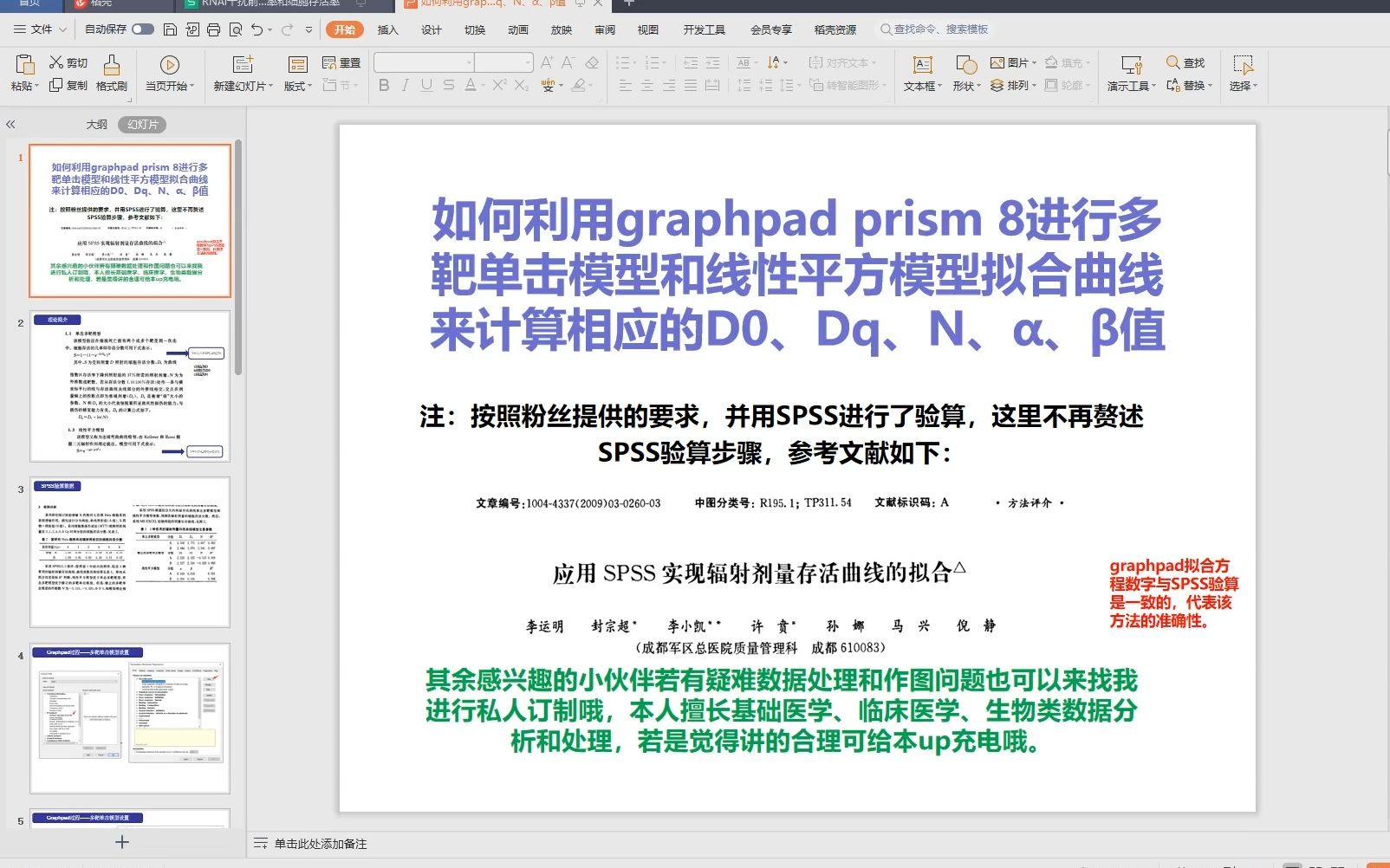Click the Reset (重置) slide icon
The height and width of the screenshot is (868, 1390).
(x=329, y=62)
